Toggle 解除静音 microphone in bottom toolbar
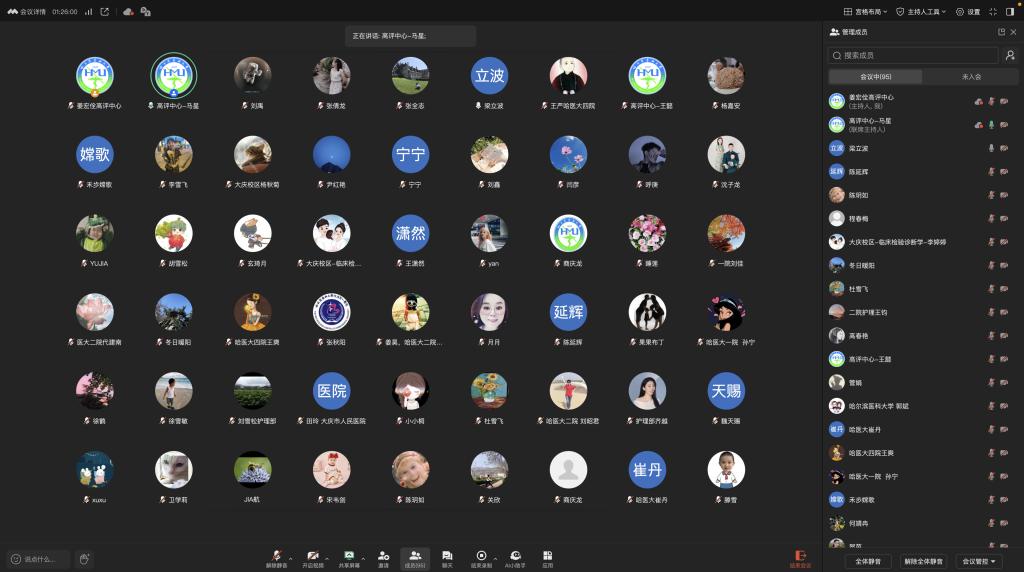The height and width of the screenshot is (572, 1024). tap(277, 555)
